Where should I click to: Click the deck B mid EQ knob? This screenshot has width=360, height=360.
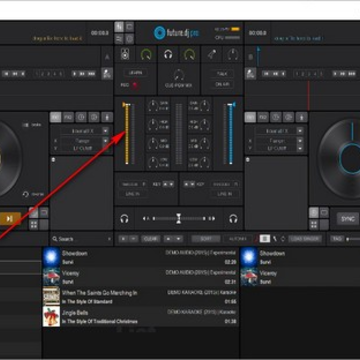click(205, 143)
